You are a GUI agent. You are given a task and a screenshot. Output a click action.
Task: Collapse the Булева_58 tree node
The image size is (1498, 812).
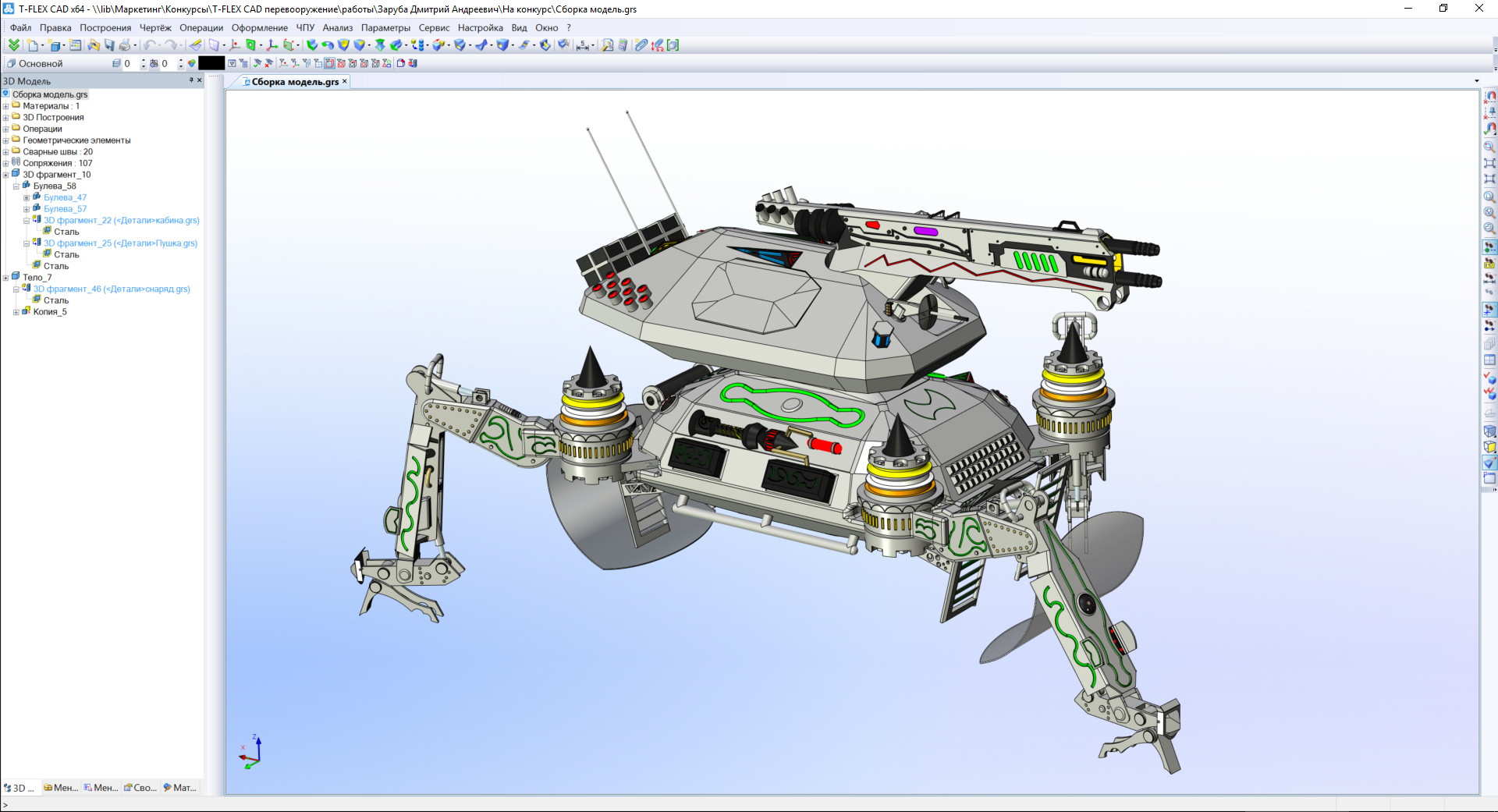(16, 187)
